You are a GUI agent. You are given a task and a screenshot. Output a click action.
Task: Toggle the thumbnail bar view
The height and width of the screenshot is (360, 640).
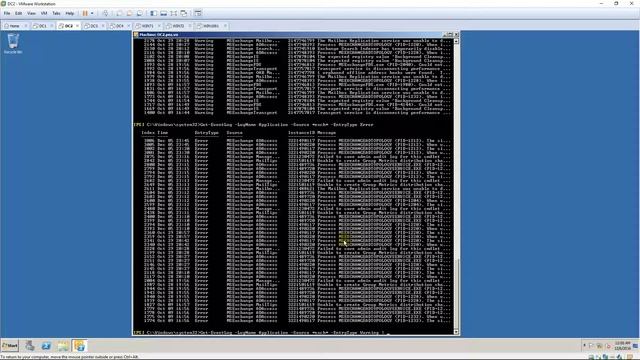pos(164,13)
